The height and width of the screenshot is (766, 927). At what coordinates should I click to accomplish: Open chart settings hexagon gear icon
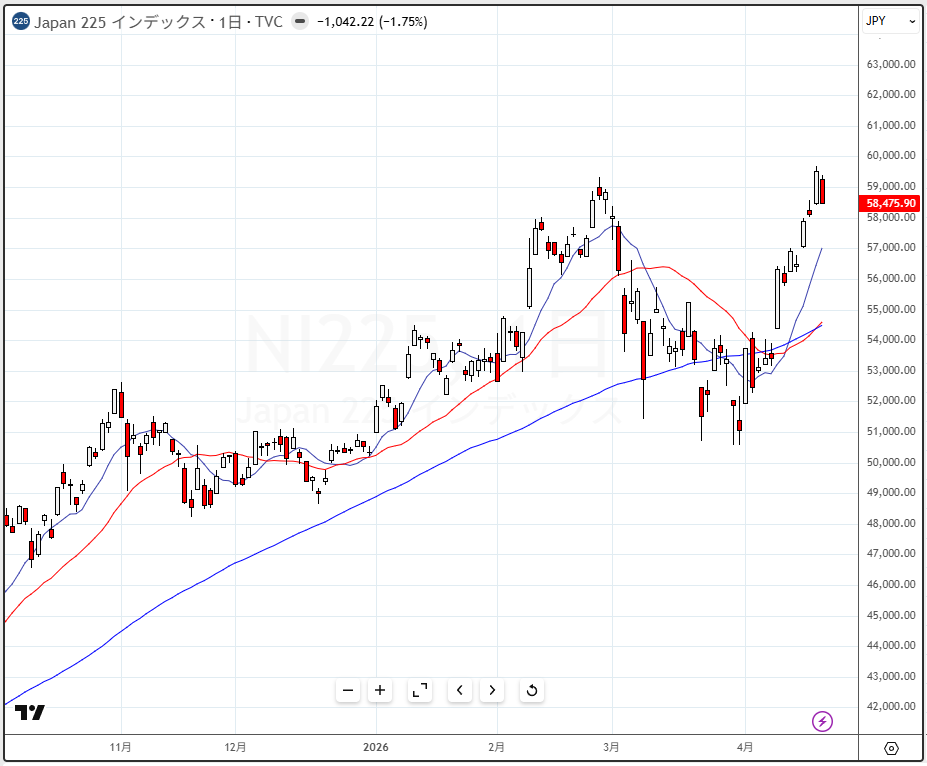coord(891,748)
